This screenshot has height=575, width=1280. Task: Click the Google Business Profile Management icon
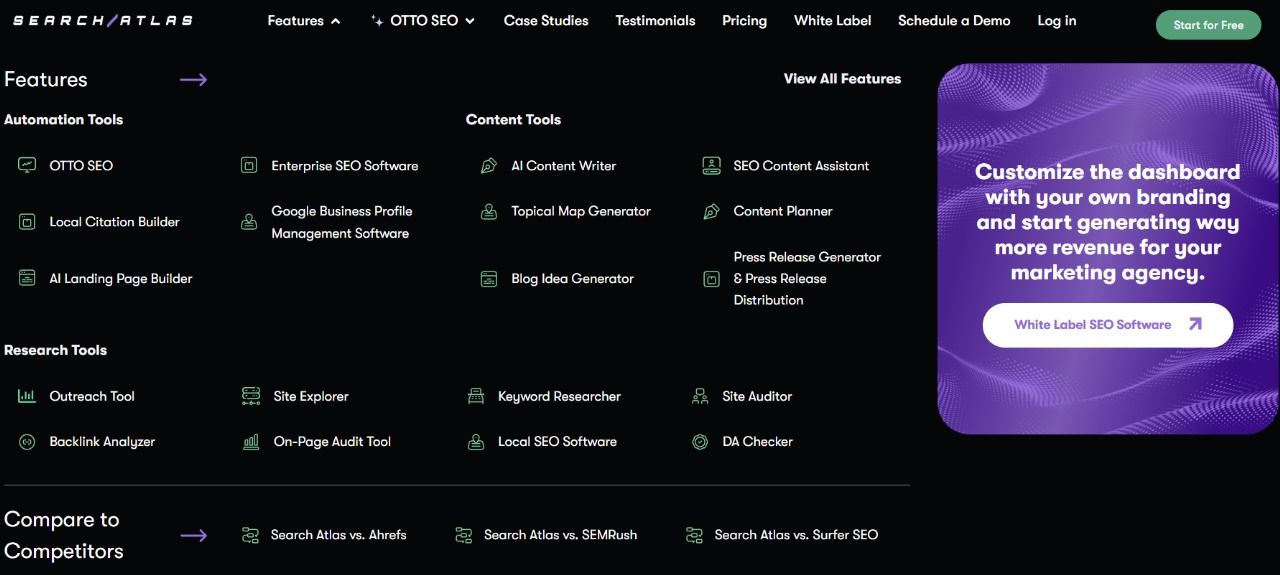(249, 222)
